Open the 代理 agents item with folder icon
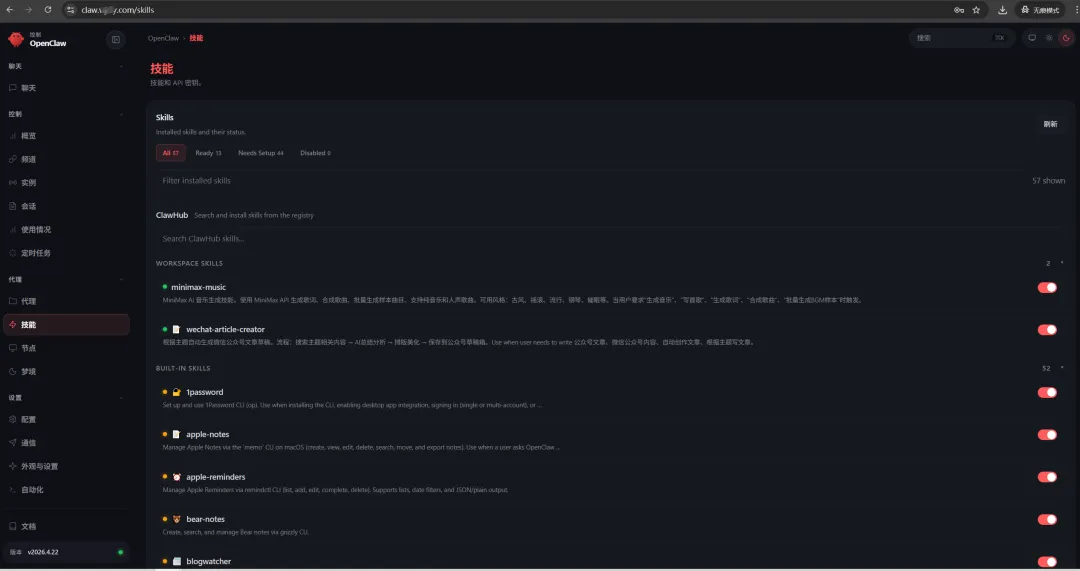 66,301
